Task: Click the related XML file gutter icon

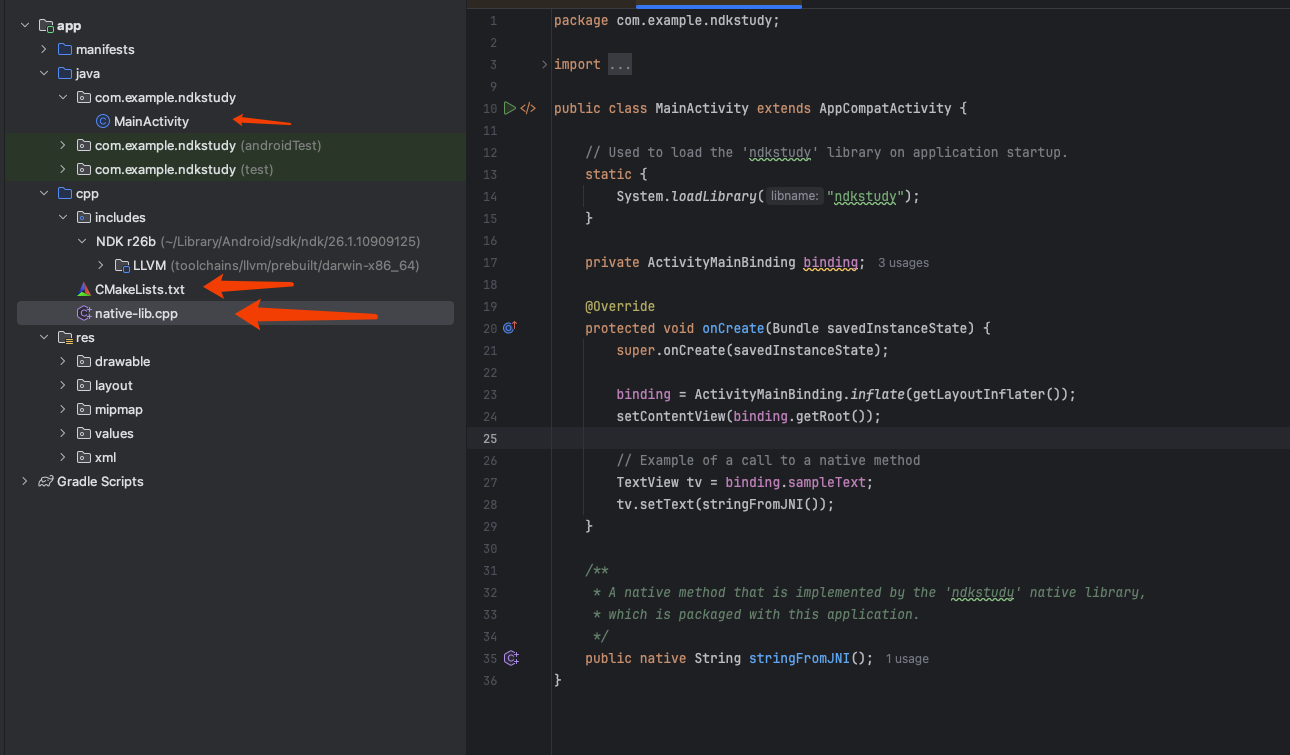Action: pos(529,108)
